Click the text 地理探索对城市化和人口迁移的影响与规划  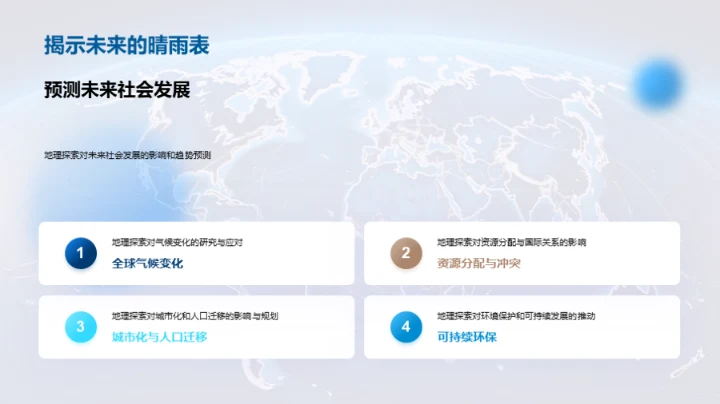195,316
